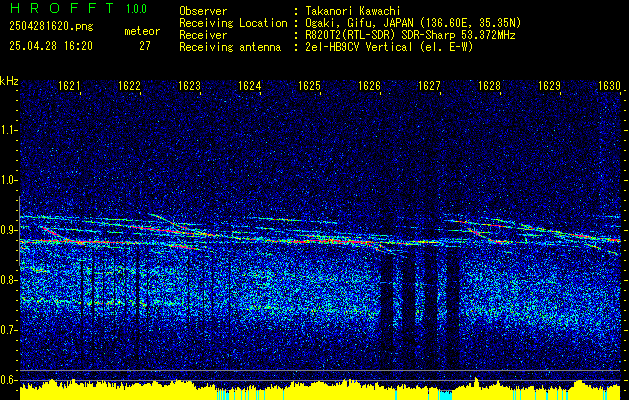Click the HROFFT title text
This screenshot has height=400, width=629.
tap(62, 8)
